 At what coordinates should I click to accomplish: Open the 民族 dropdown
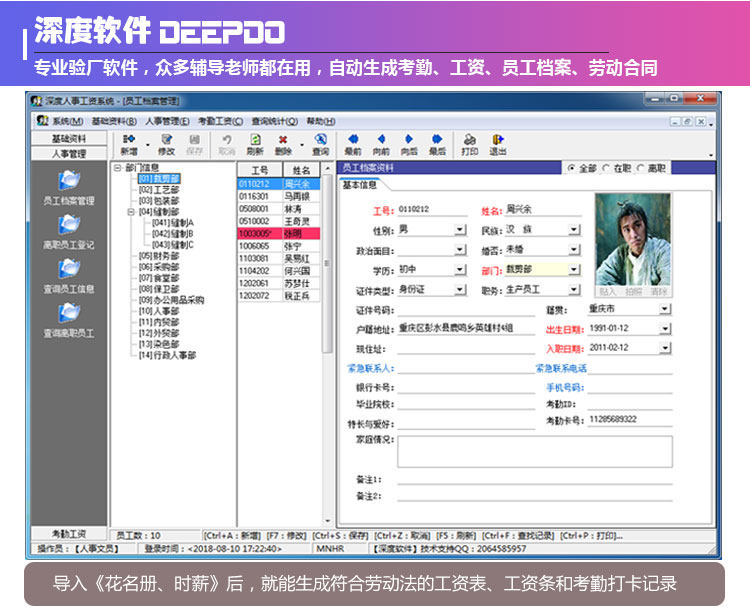point(574,230)
